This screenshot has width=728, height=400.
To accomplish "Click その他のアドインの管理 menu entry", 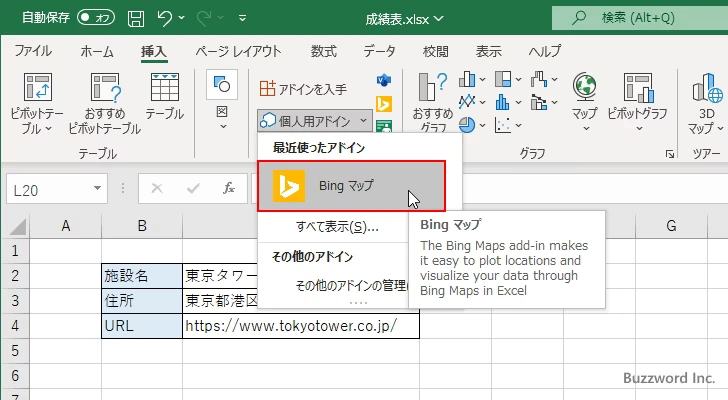I will click(x=351, y=285).
